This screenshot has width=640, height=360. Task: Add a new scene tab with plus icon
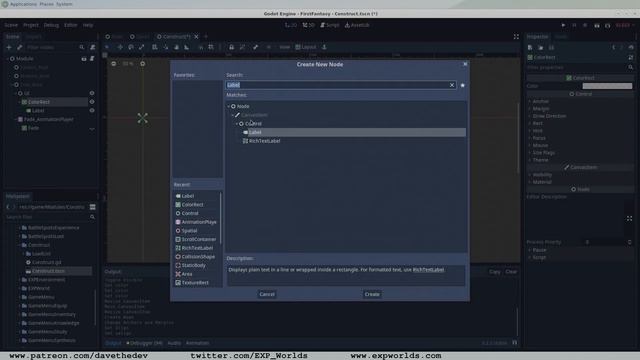click(206, 37)
